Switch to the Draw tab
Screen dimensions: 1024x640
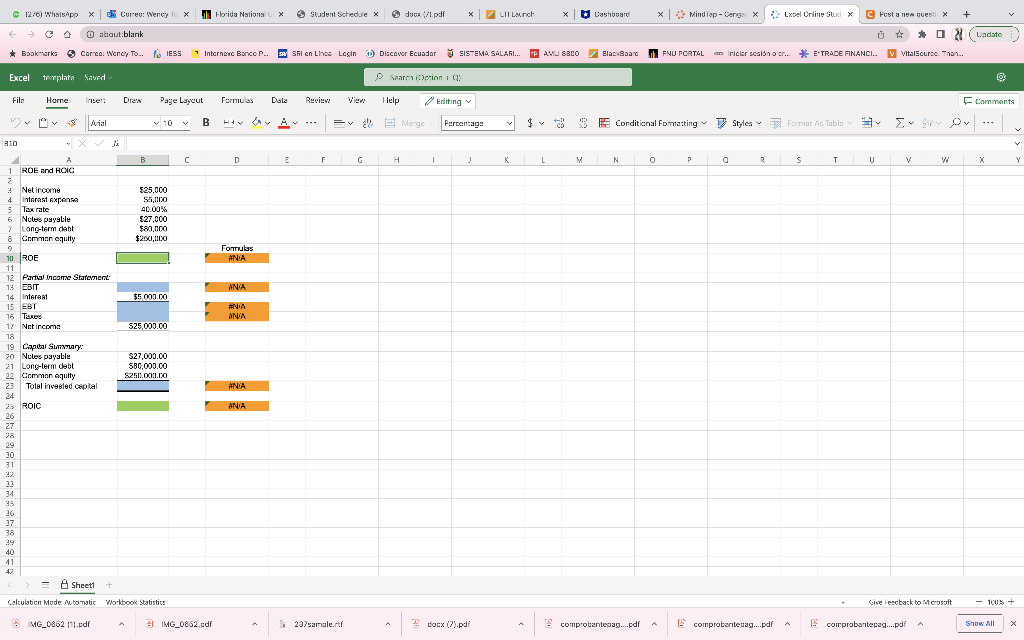click(133, 100)
